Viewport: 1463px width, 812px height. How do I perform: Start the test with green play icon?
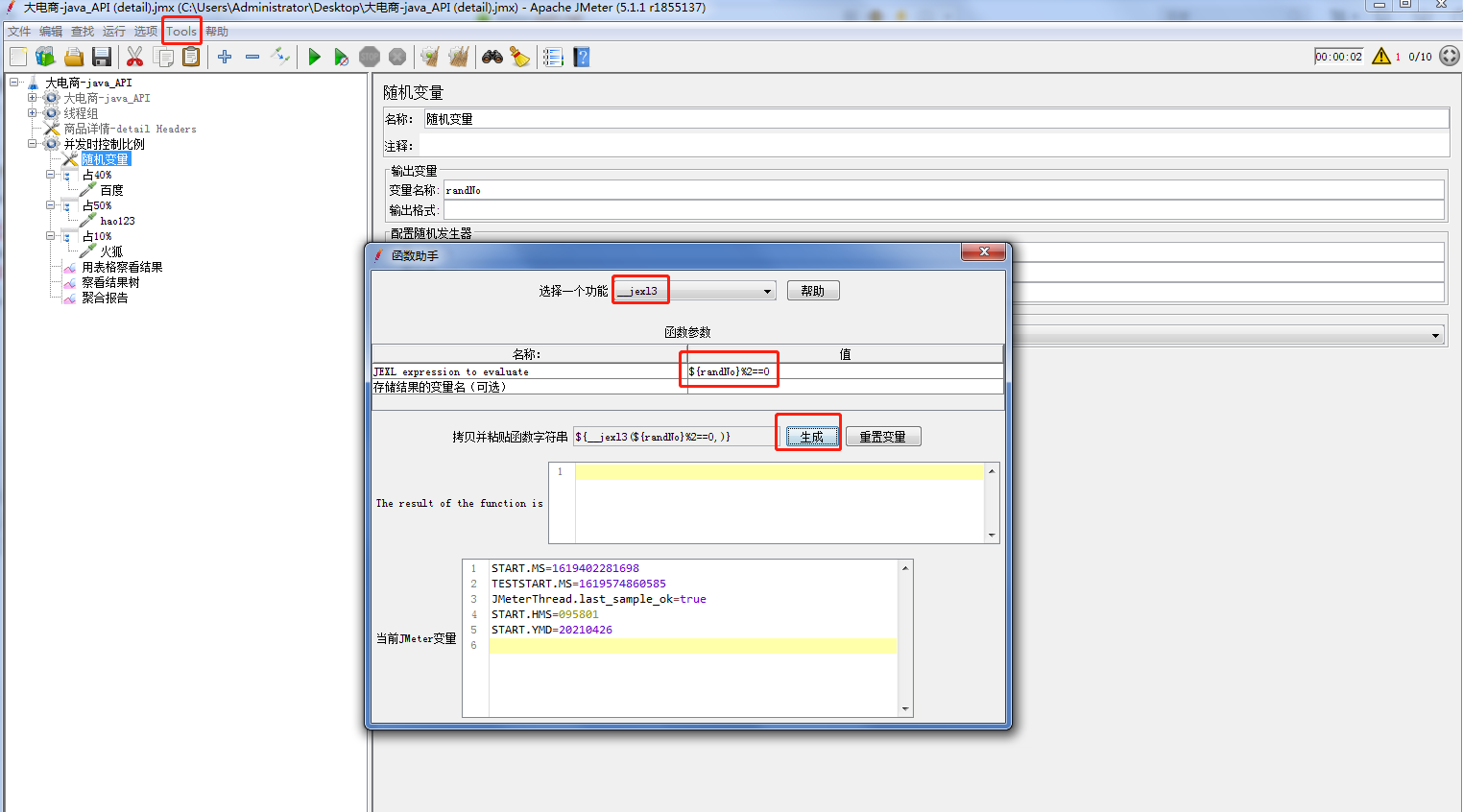[314, 57]
